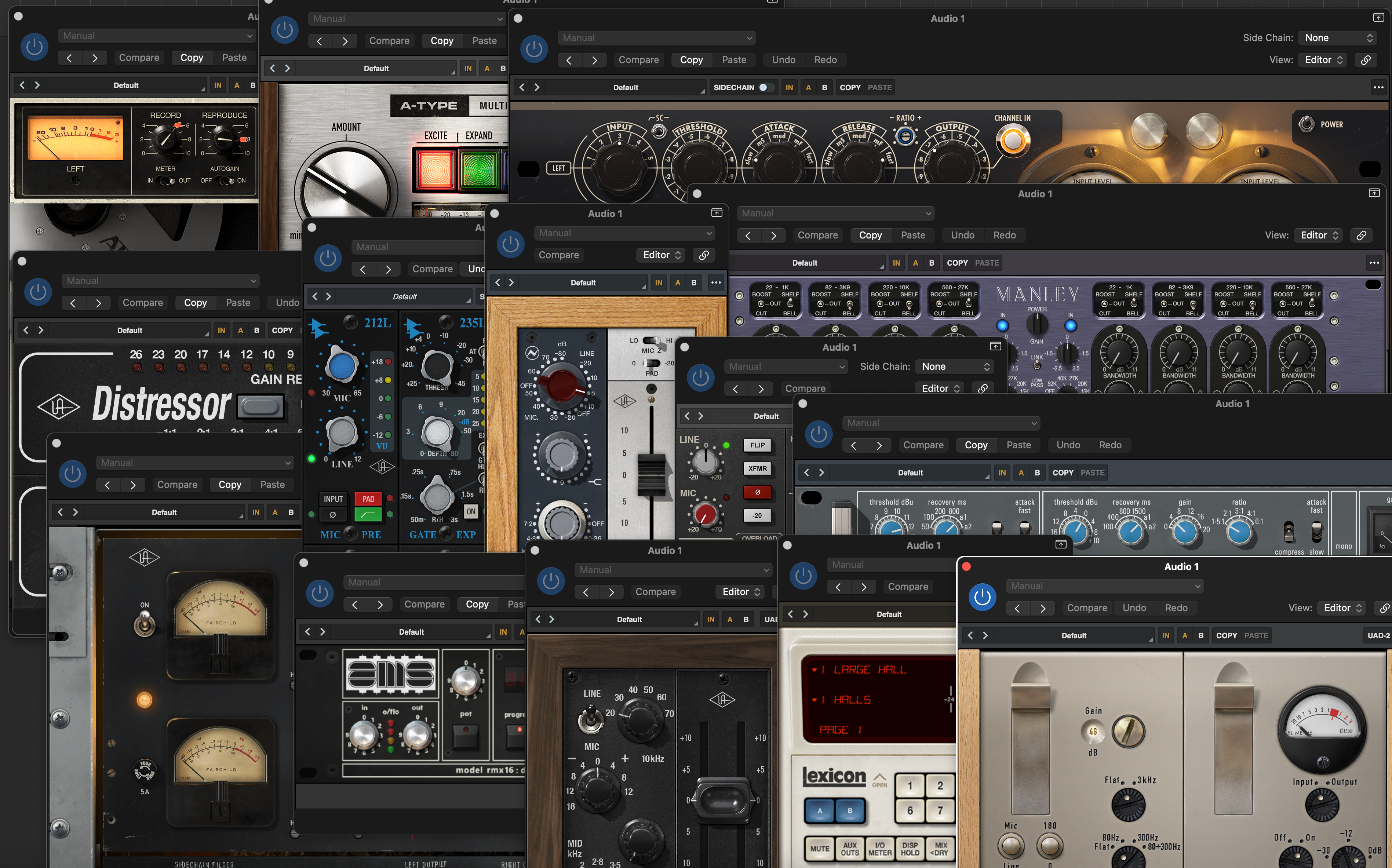Select the A comparison slot on the Lexicon window
This screenshot has width=1392, height=868.
tap(819, 810)
